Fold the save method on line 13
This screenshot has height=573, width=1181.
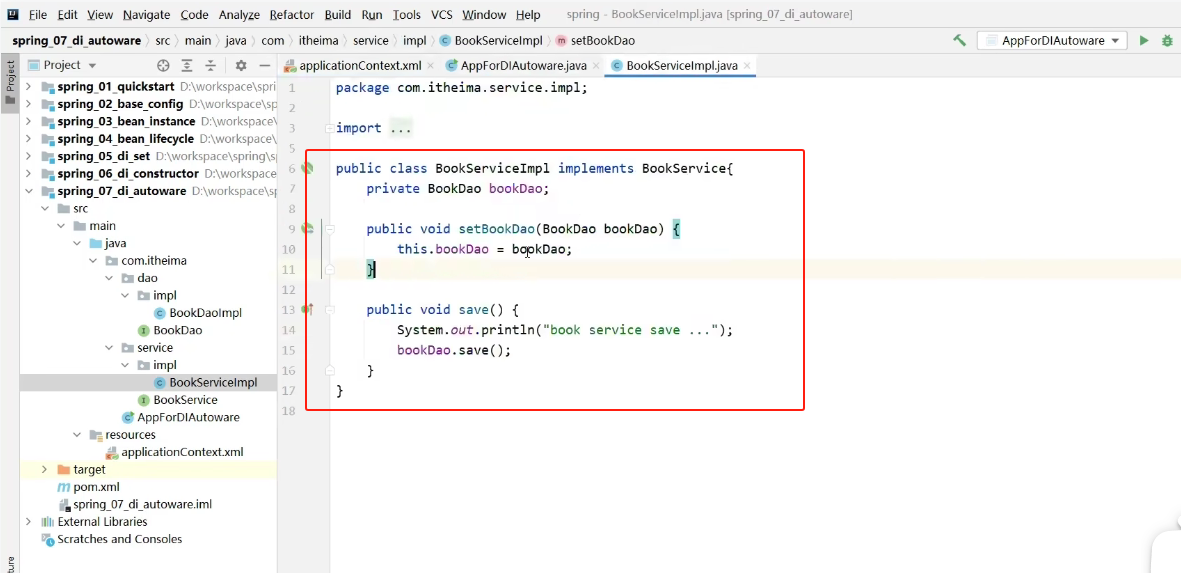click(x=329, y=309)
